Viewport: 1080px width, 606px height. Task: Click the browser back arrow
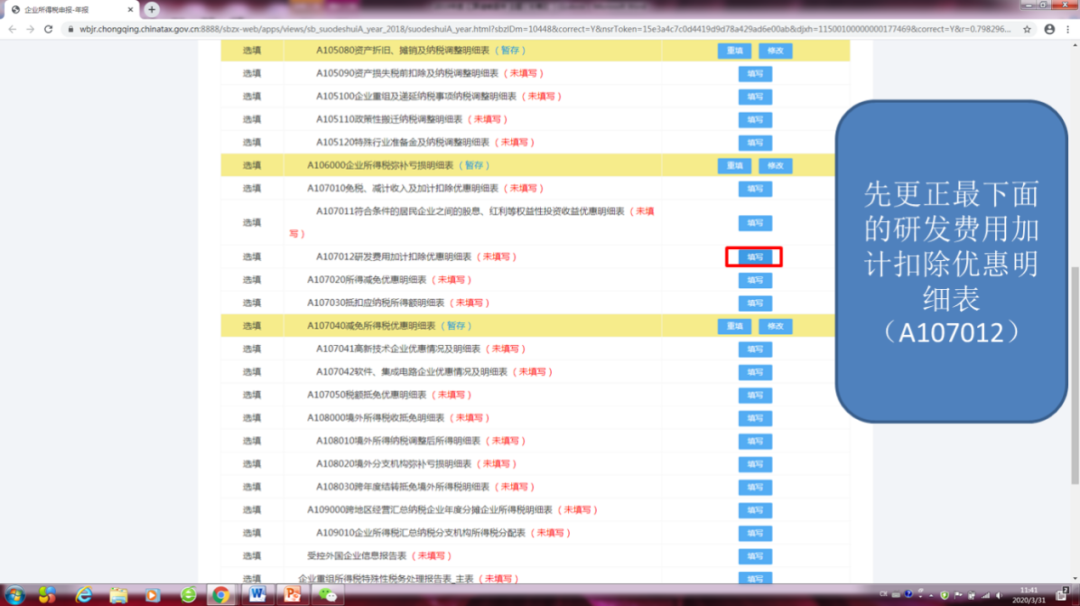pyautogui.click(x=12, y=29)
